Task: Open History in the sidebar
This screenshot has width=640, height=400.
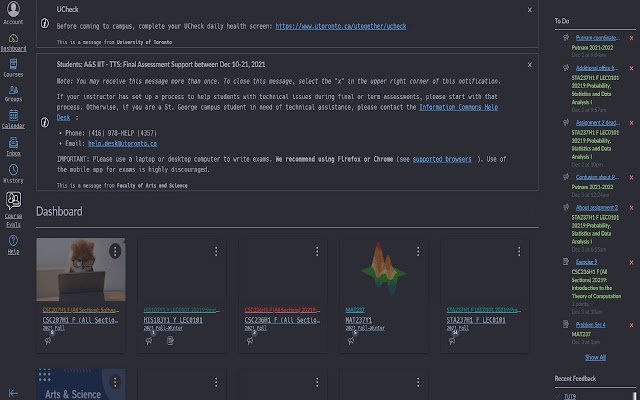Action: (x=13, y=173)
